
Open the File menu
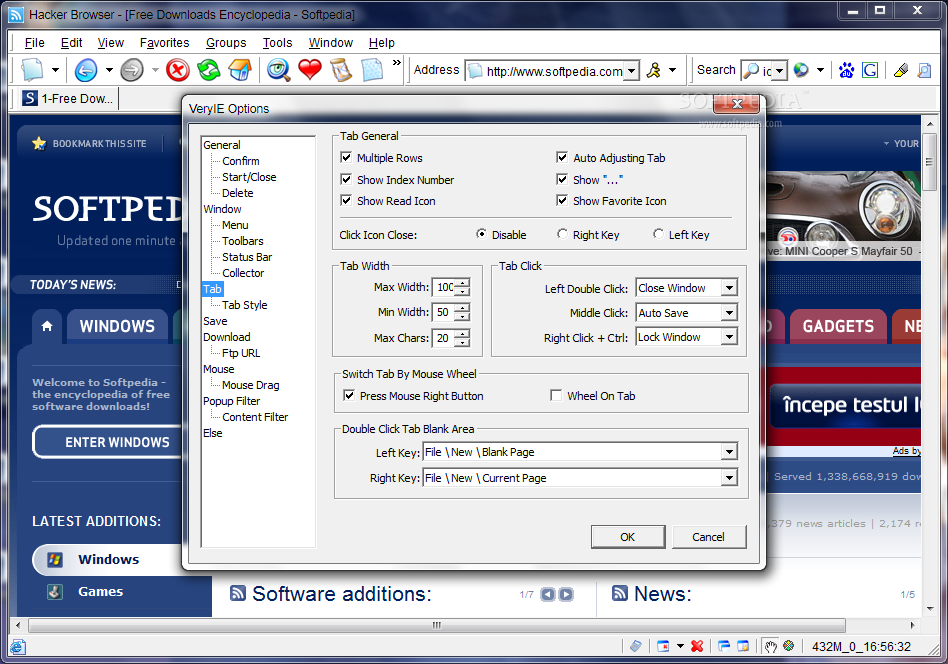click(x=34, y=43)
